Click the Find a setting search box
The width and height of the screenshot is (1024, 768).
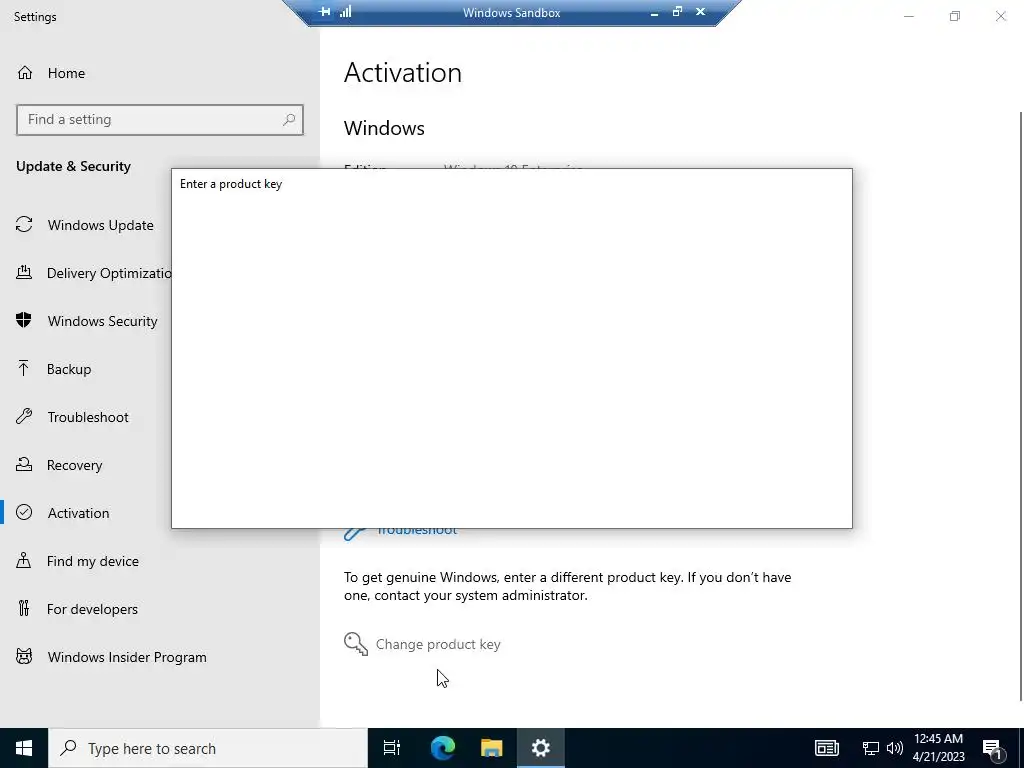160,120
